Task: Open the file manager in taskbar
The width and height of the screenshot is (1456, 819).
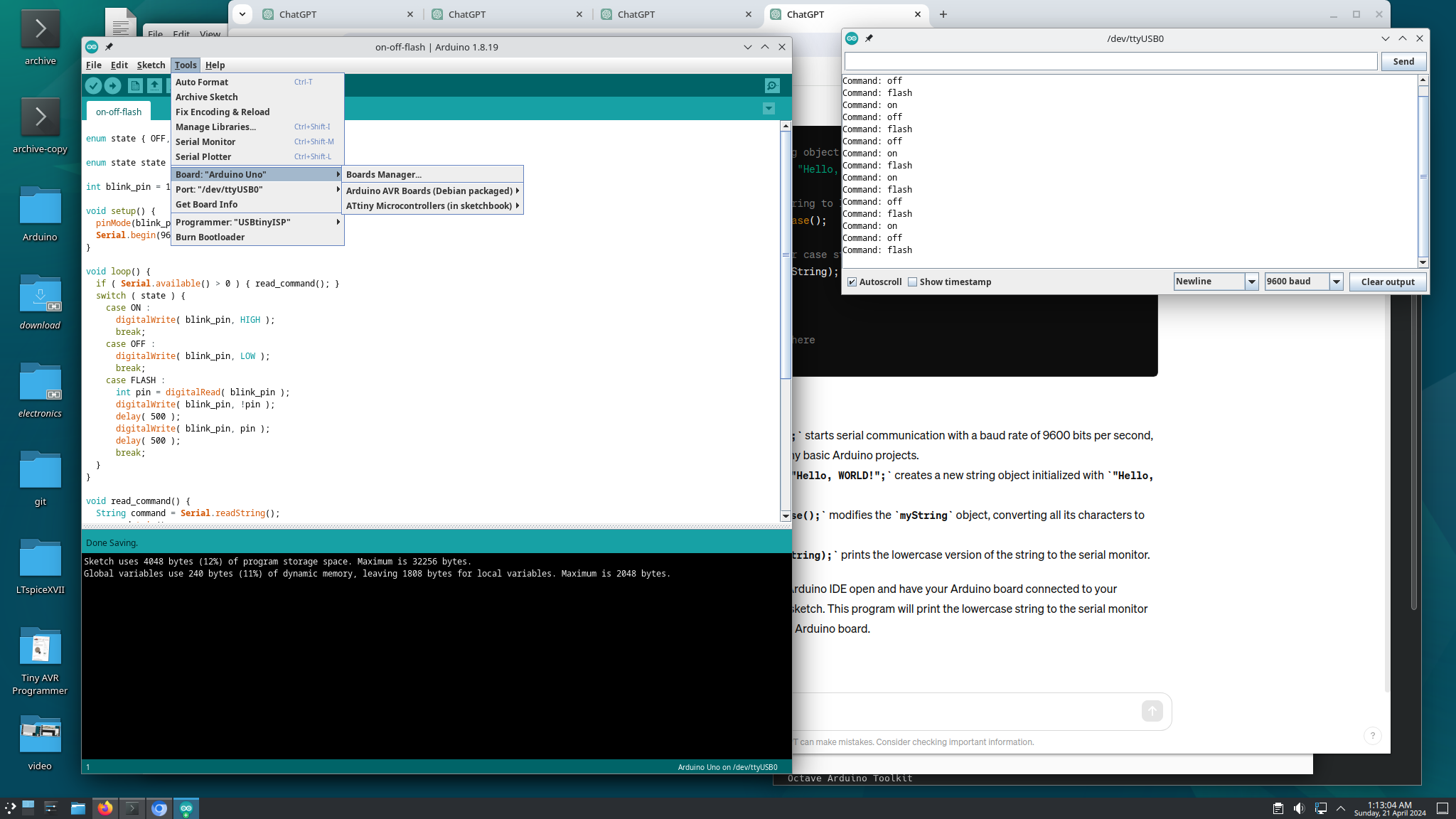Action: coord(78,808)
